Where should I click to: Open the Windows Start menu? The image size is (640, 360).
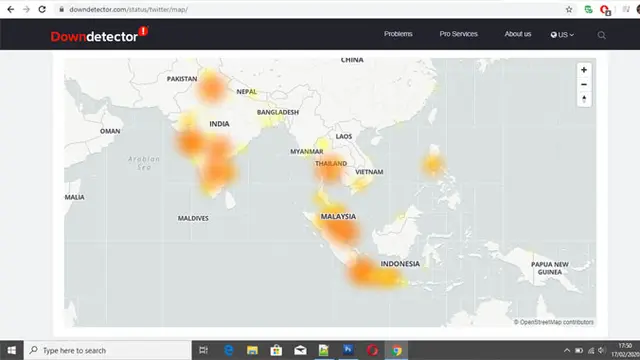pos(11,350)
